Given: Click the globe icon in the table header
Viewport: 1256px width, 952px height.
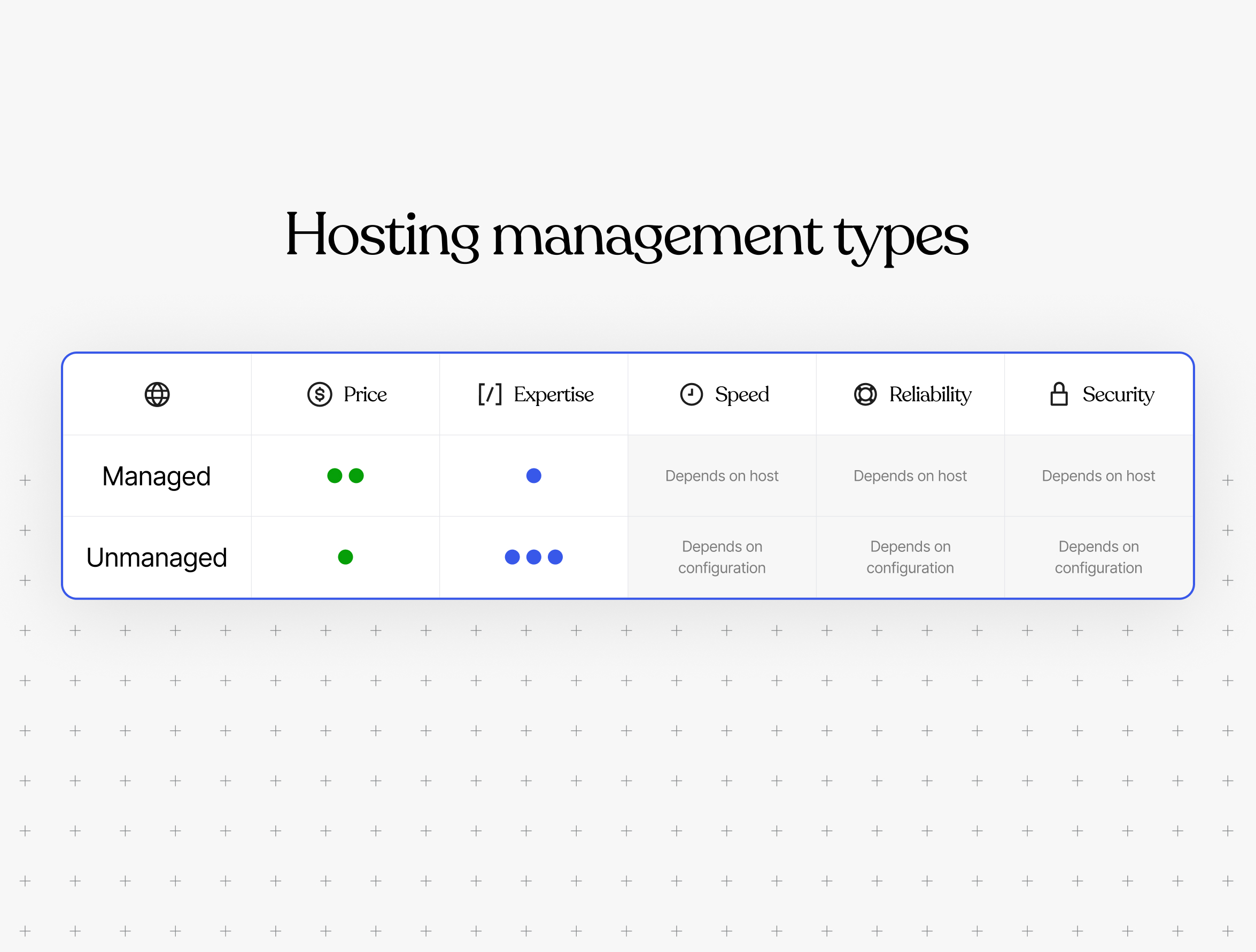Looking at the screenshot, I should pos(157,395).
